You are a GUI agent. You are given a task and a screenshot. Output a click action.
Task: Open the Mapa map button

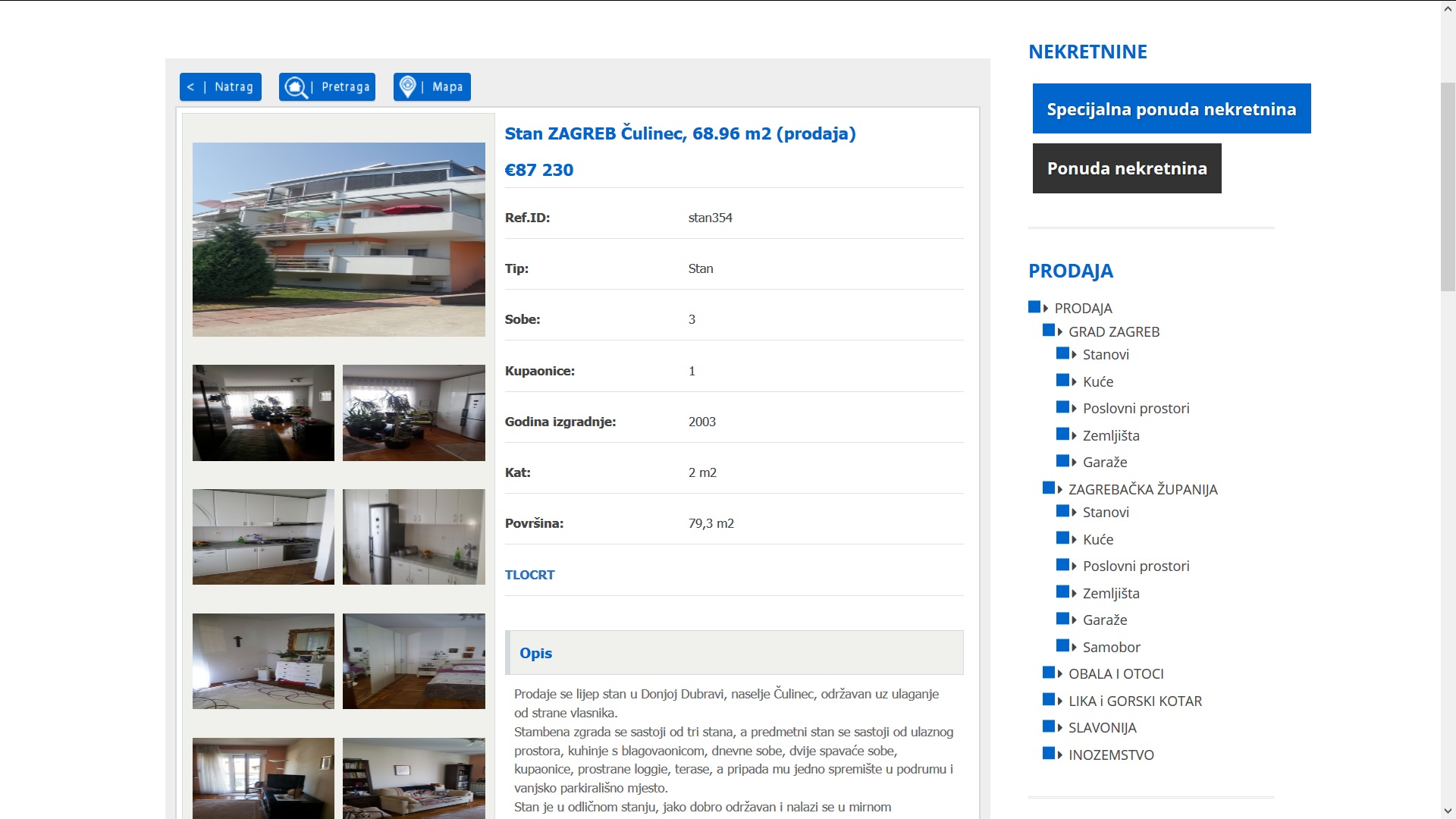click(x=432, y=87)
